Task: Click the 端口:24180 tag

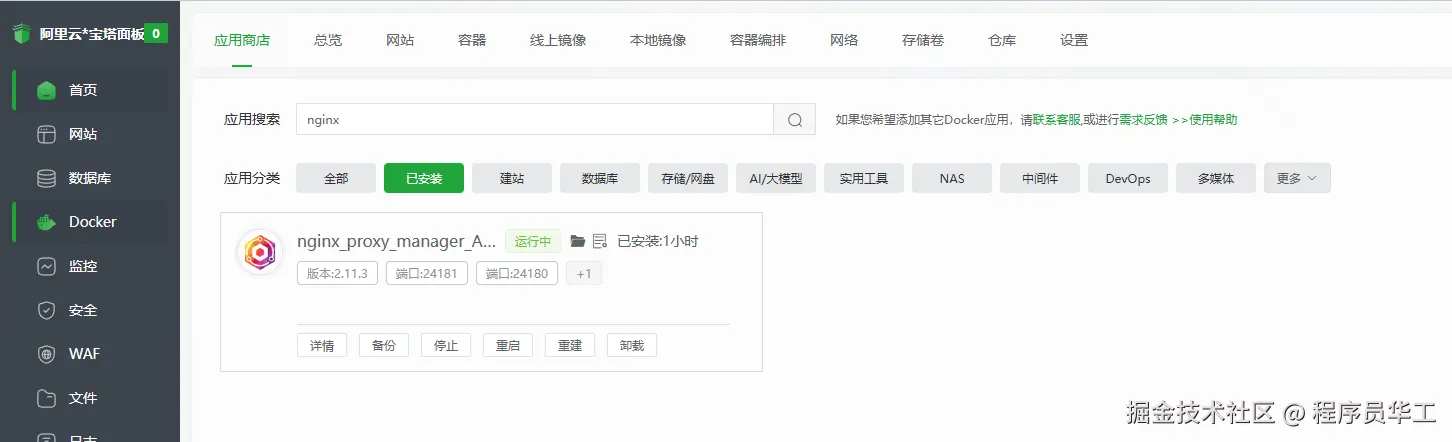Action: pyautogui.click(x=517, y=273)
